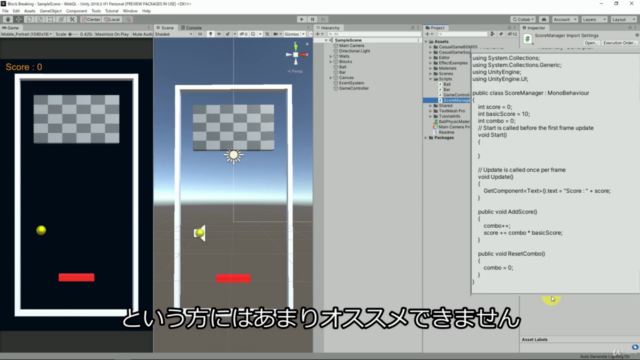Click the Project search-by-label icon
Image resolution: width=640 pixels, height=360 pixels.
501,34
